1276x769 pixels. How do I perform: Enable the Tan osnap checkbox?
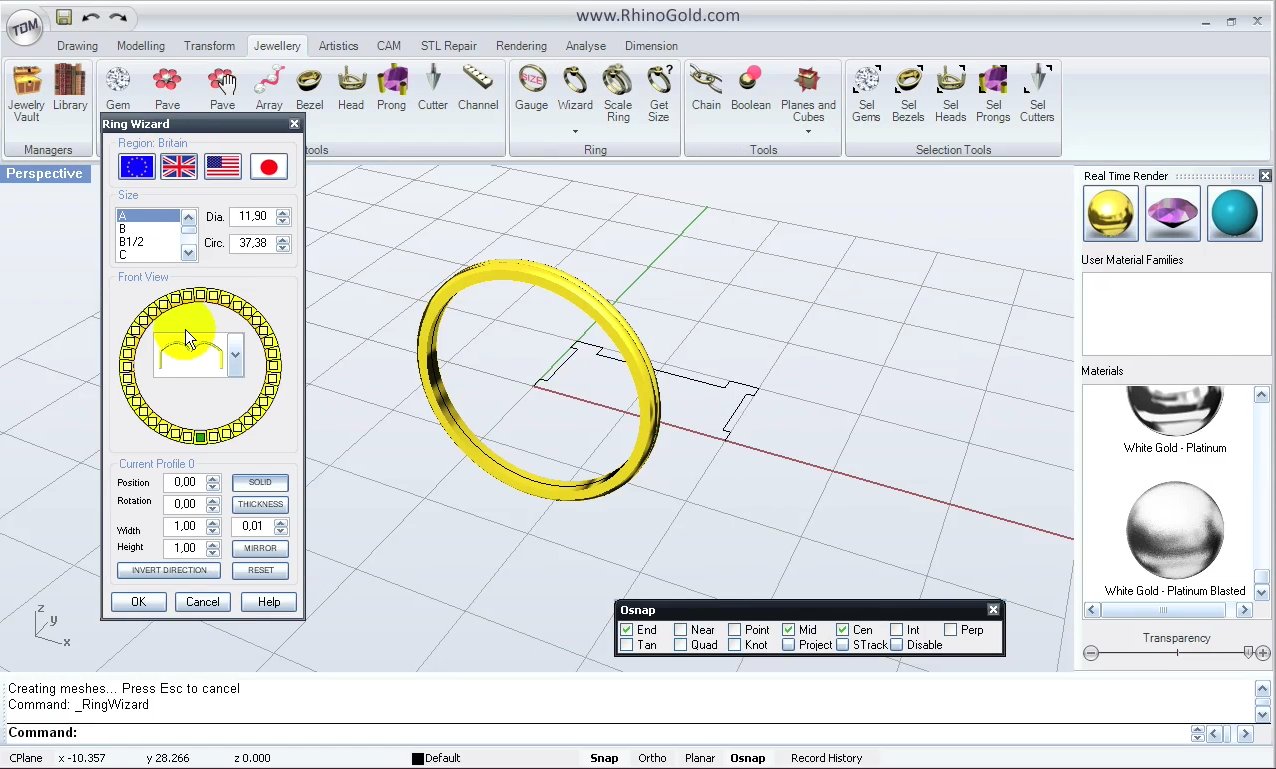pos(627,645)
